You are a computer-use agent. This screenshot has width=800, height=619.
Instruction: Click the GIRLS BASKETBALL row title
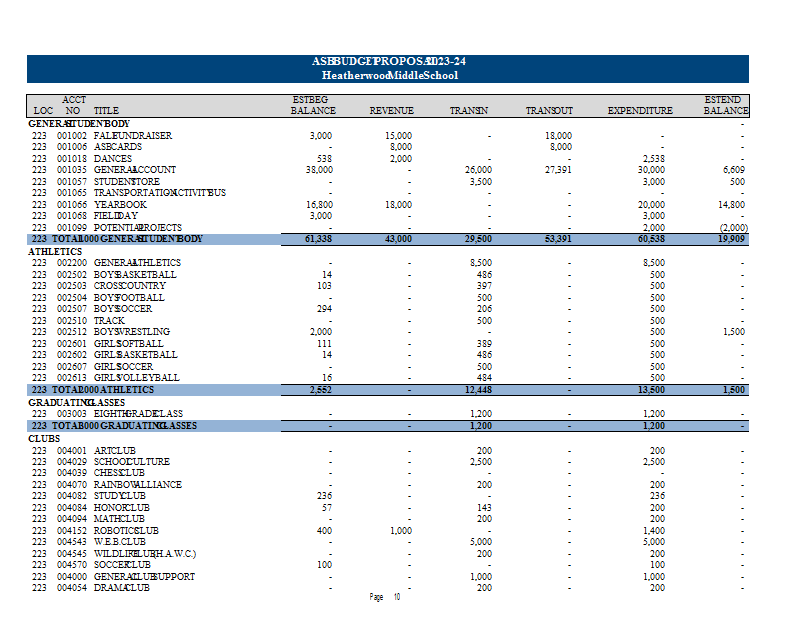(x=136, y=355)
